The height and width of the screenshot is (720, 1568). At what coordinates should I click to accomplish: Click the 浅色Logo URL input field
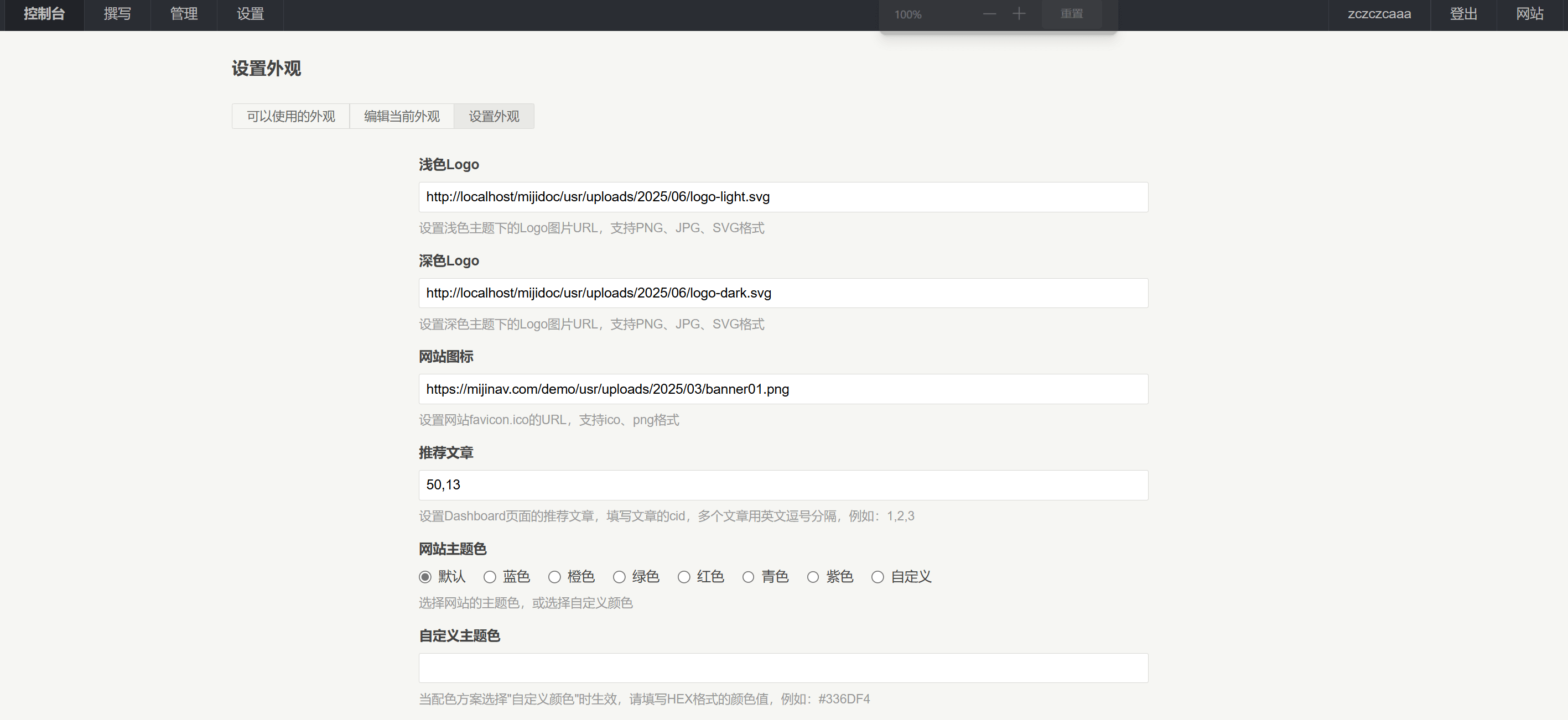point(783,197)
